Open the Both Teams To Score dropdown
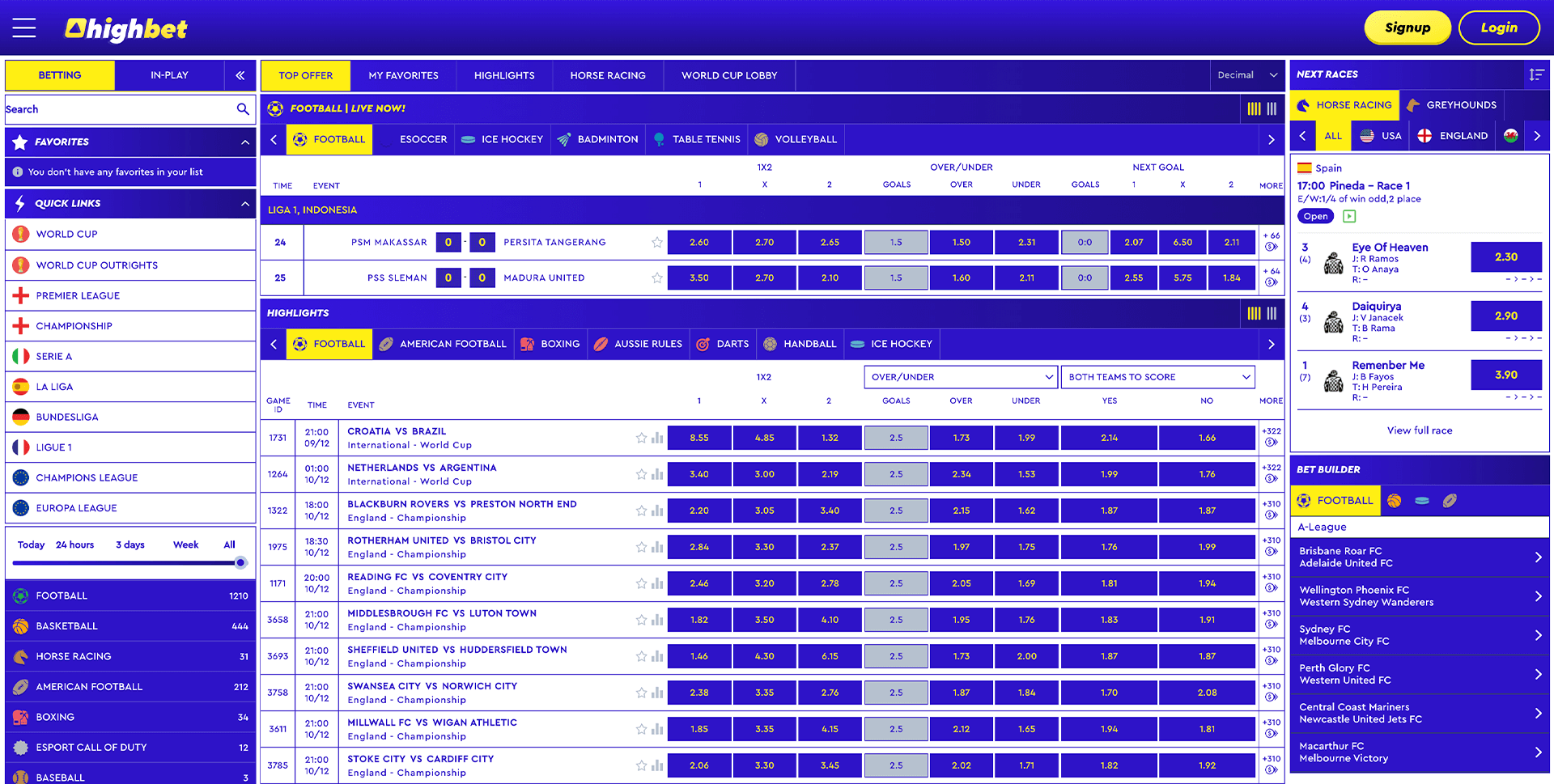This screenshot has width=1554, height=784. click(x=1157, y=377)
